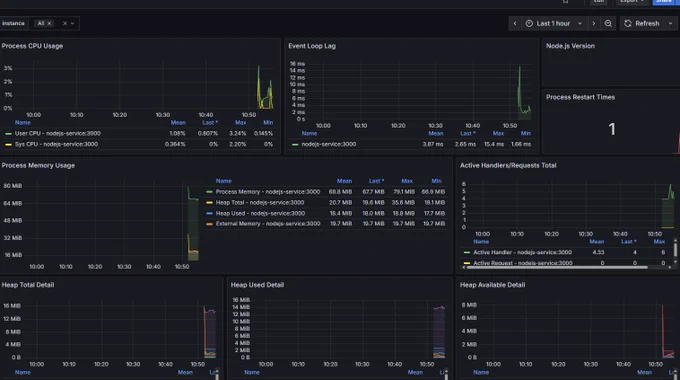Image resolution: width=680 pixels, height=380 pixels.
Task: Zoom out the time range
Action: (608, 23)
